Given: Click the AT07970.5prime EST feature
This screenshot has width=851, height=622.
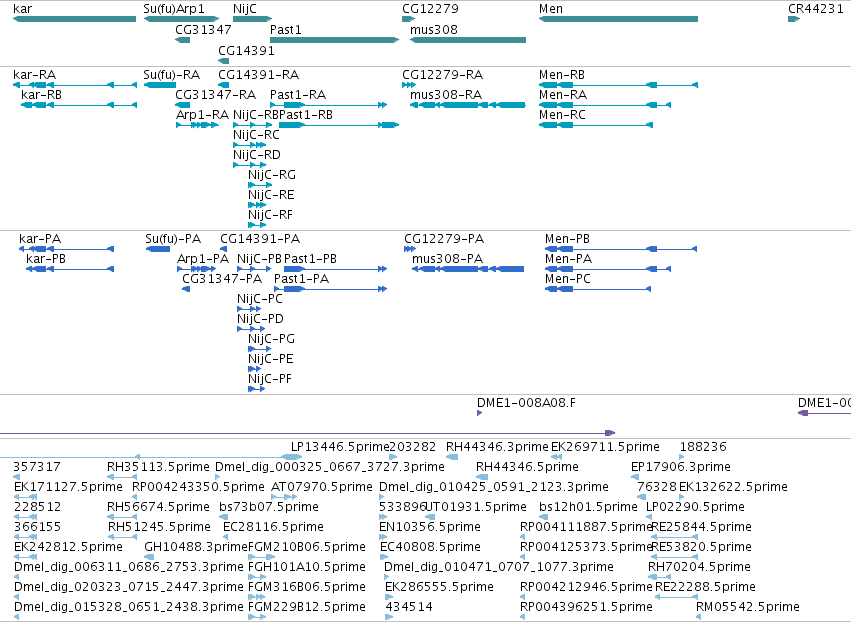Looking at the screenshot, I should (284, 497).
